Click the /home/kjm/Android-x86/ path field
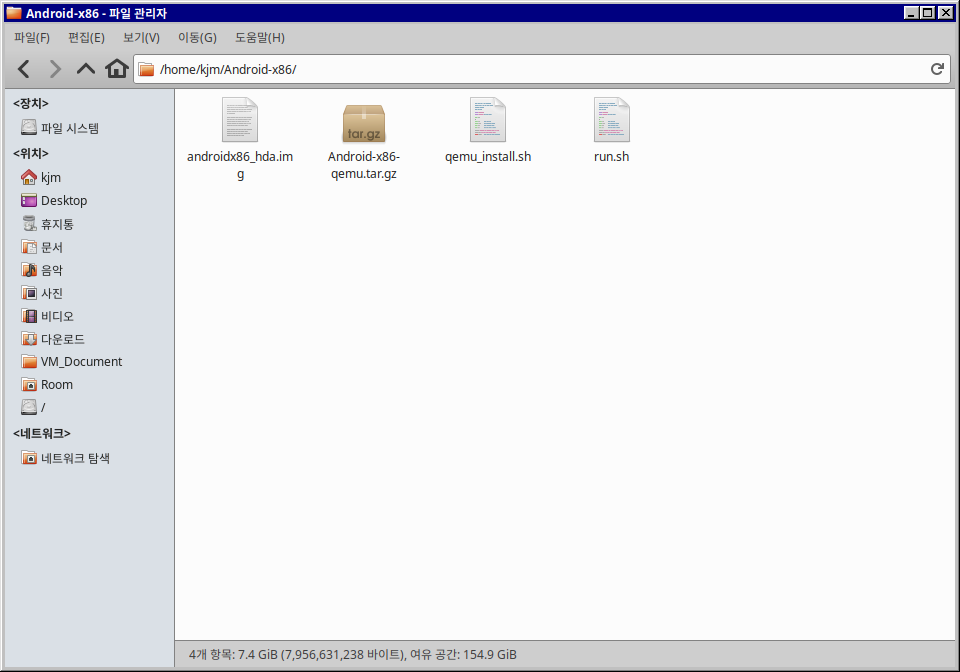960x672 pixels. click(542, 69)
